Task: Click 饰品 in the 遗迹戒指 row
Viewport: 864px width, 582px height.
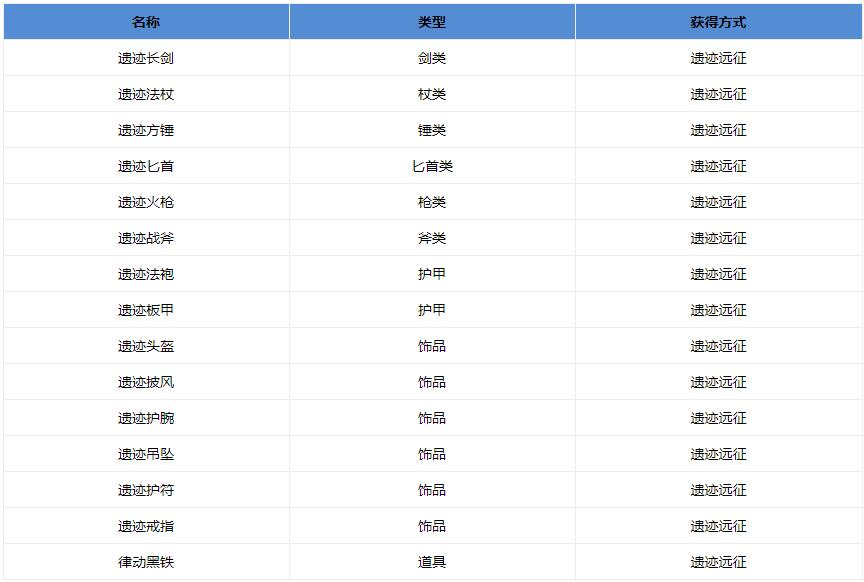Action: point(432,526)
